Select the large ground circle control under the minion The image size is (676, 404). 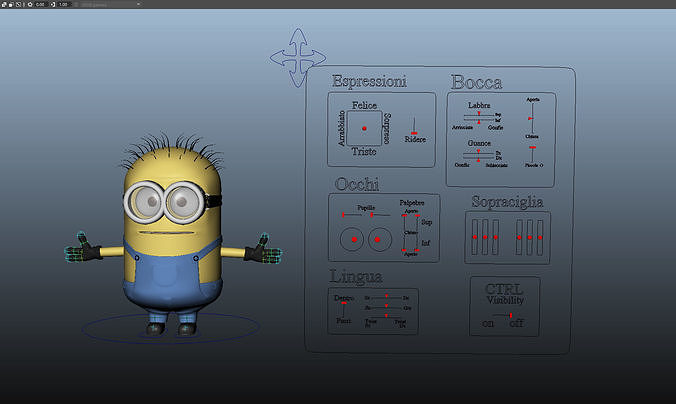point(171,329)
